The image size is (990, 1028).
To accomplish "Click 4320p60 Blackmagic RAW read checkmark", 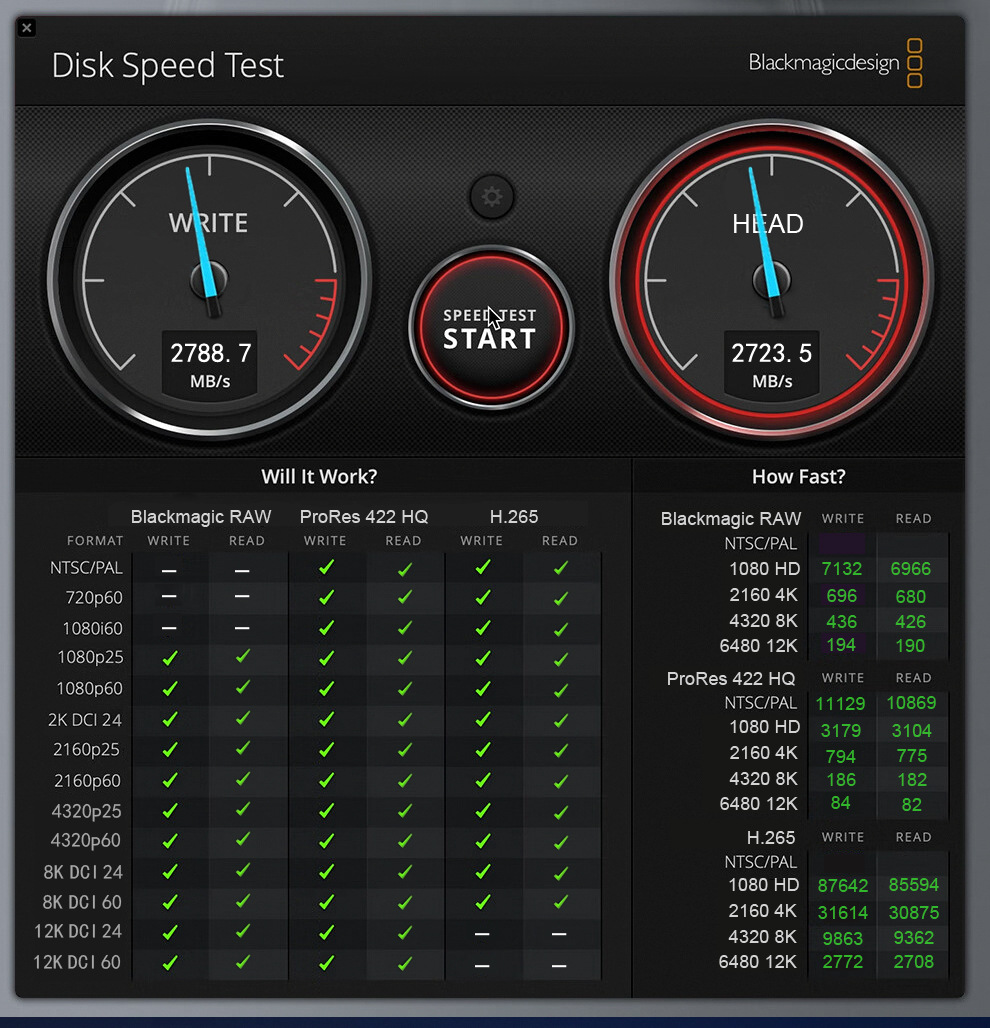I will tap(243, 839).
